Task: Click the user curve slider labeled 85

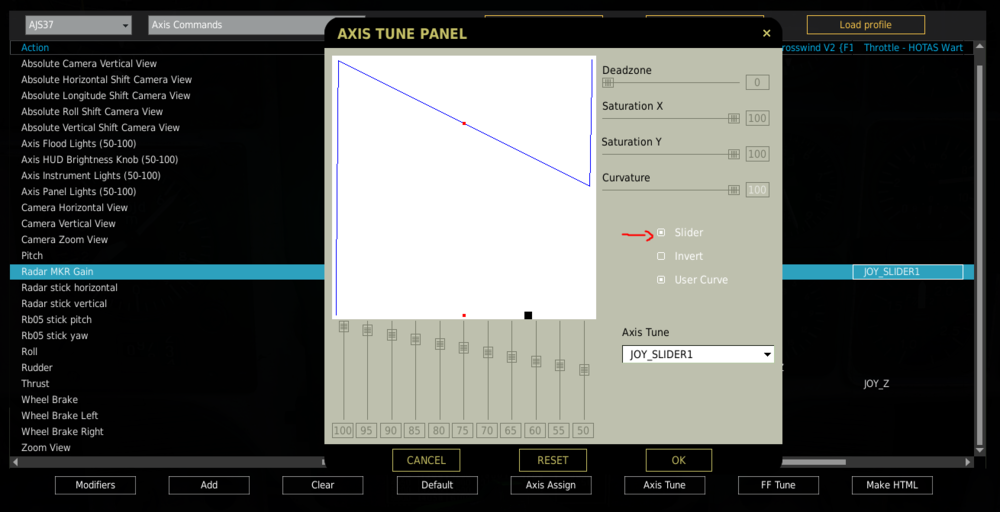Action: [415, 339]
